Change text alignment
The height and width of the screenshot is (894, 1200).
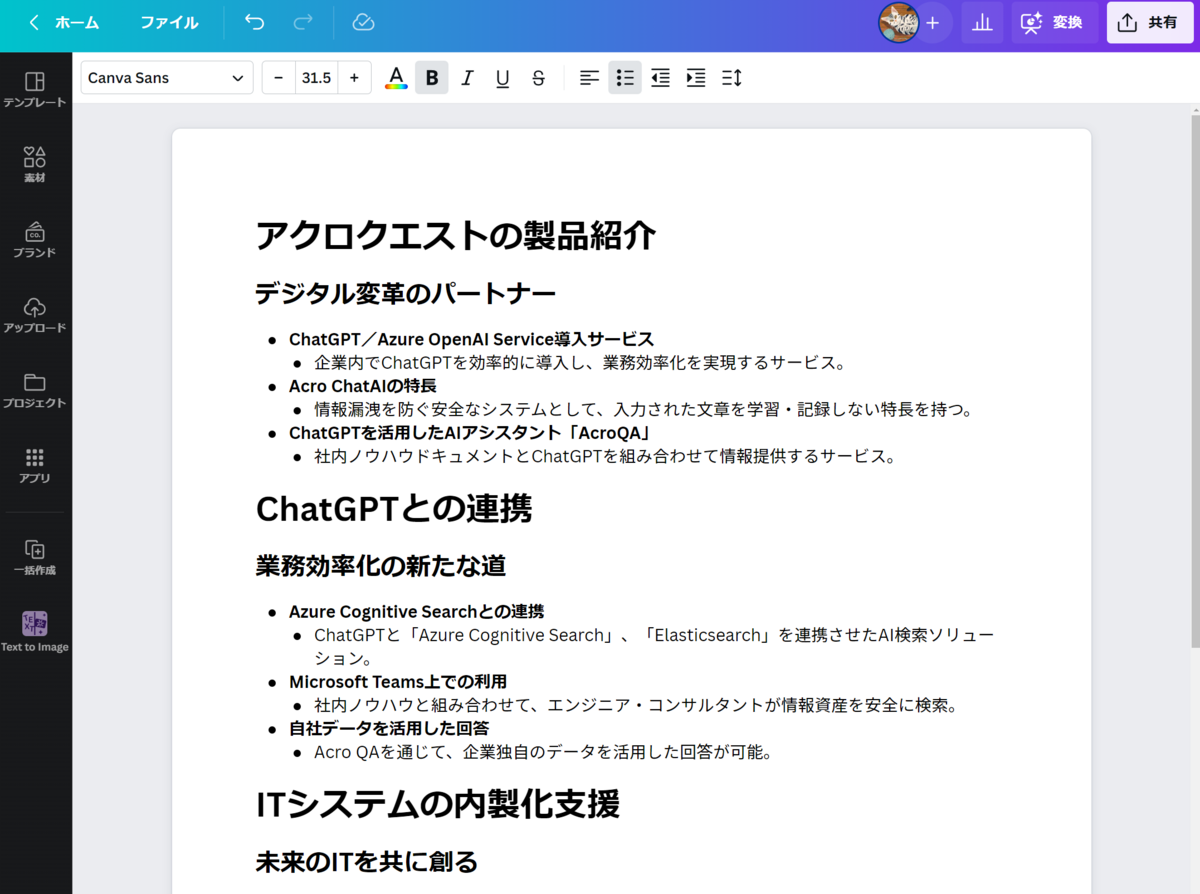tap(590, 78)
